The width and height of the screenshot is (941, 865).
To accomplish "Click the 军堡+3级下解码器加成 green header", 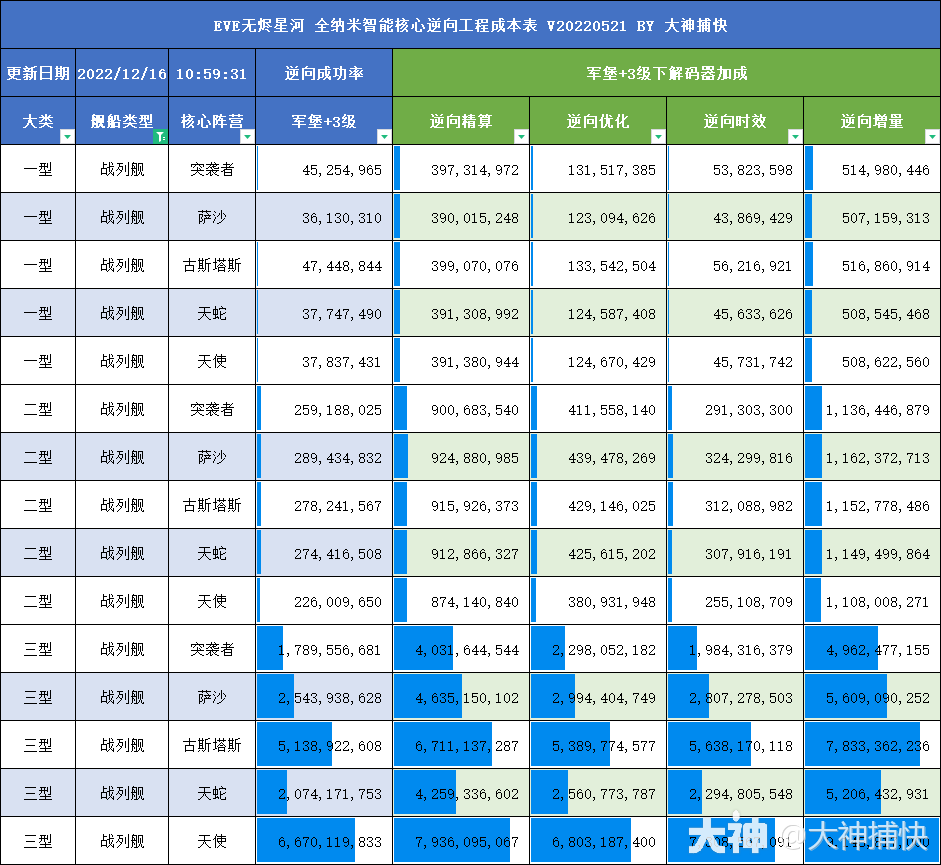I will [x=666, y=72].
